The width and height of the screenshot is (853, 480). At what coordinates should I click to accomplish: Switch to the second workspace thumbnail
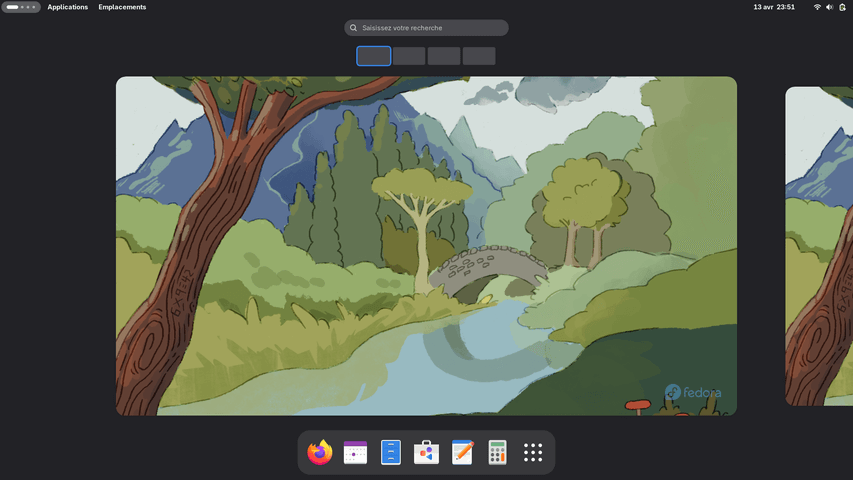pyautogui.click(x=409, y=56)
